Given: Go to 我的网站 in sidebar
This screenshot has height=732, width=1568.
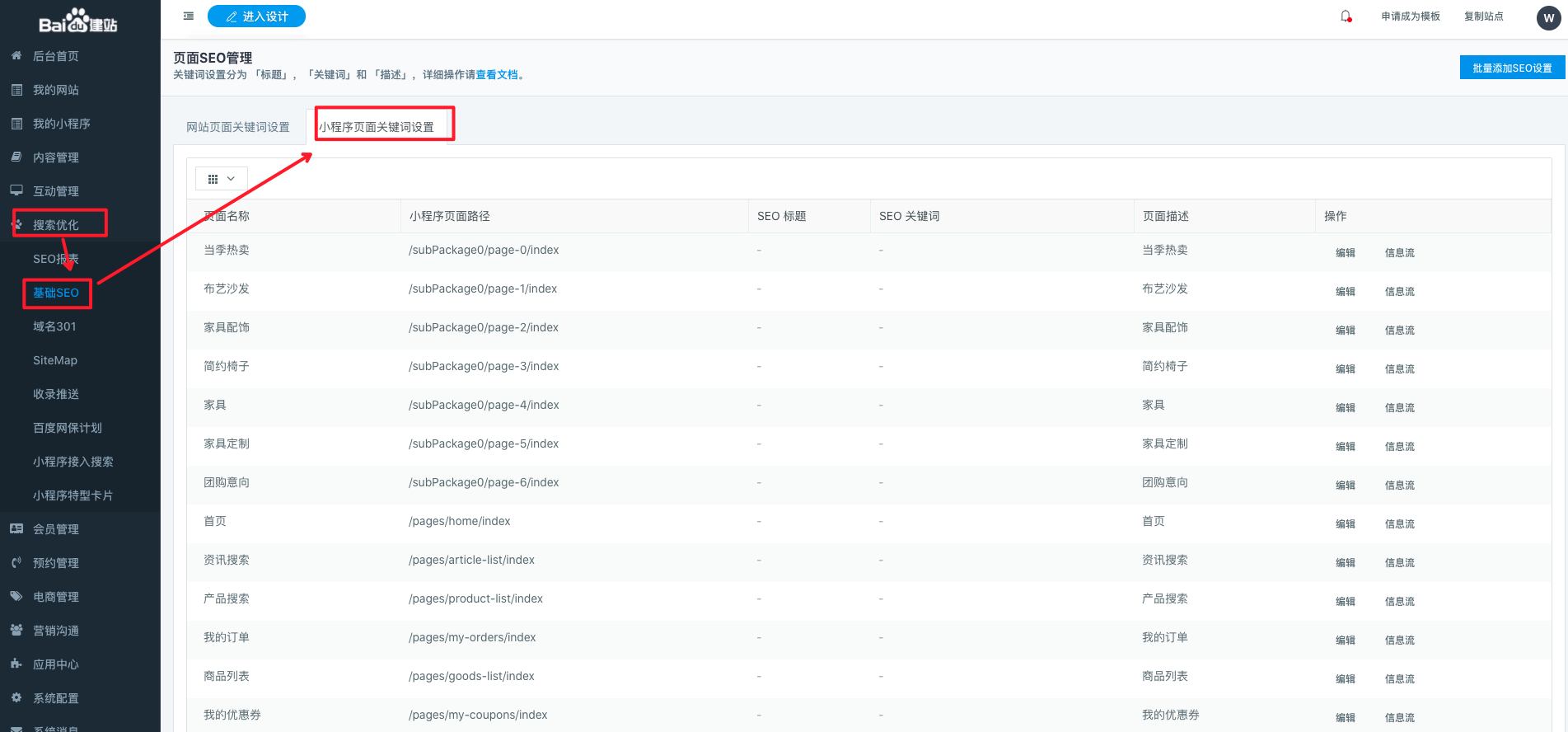Looking at the screenshot, I should [x=56, y=90].
